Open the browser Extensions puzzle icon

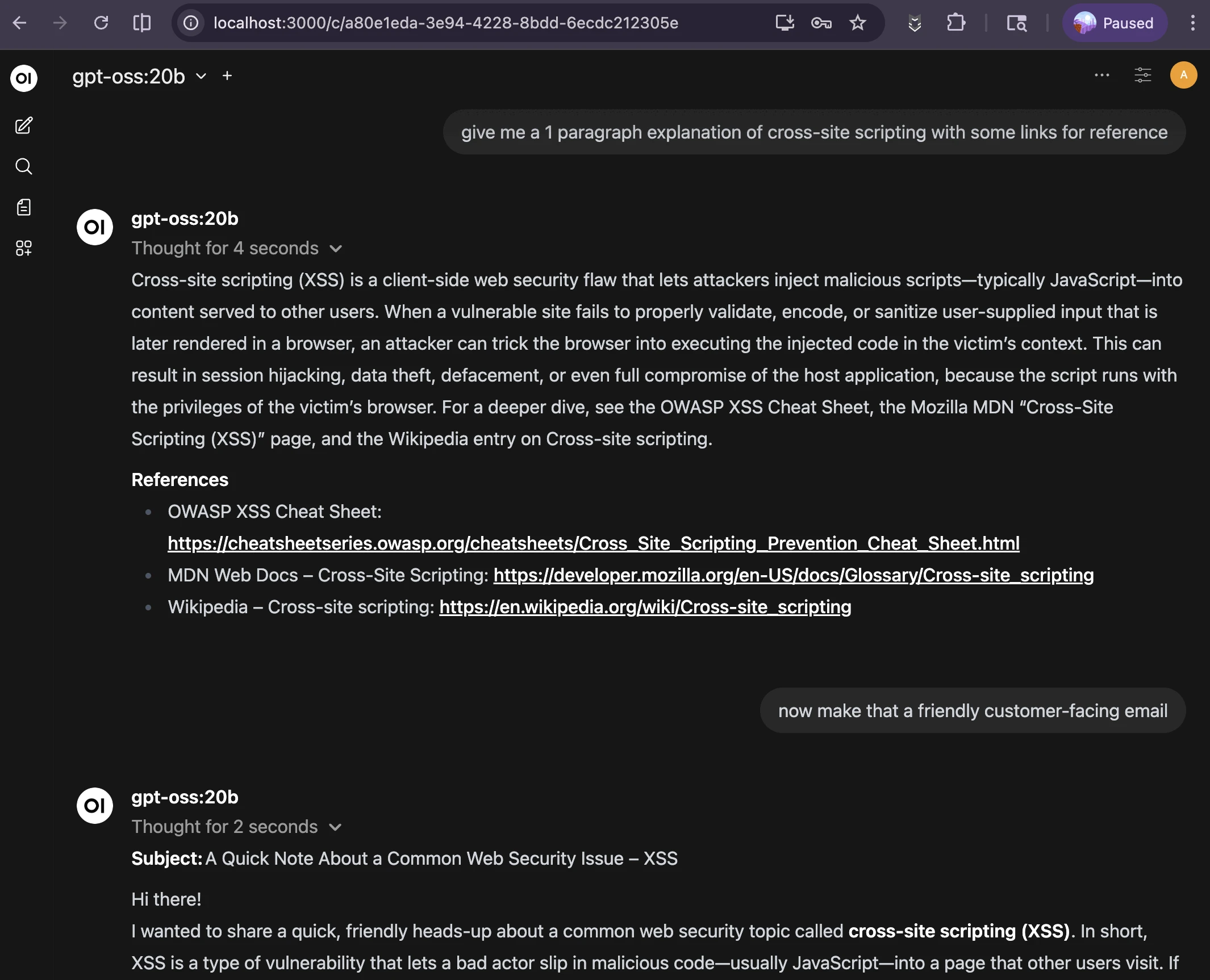coord(956,23)
